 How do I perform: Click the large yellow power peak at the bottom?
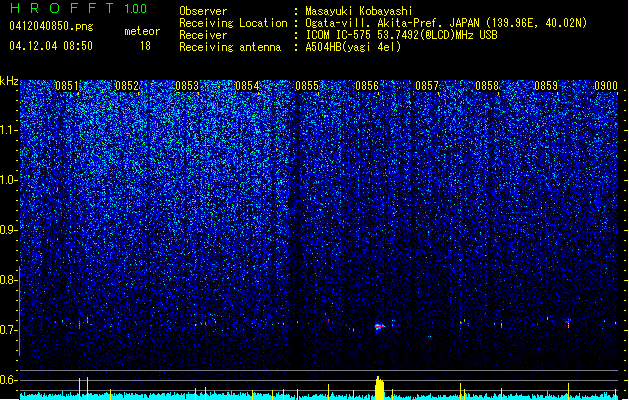[x=379, y=388]
